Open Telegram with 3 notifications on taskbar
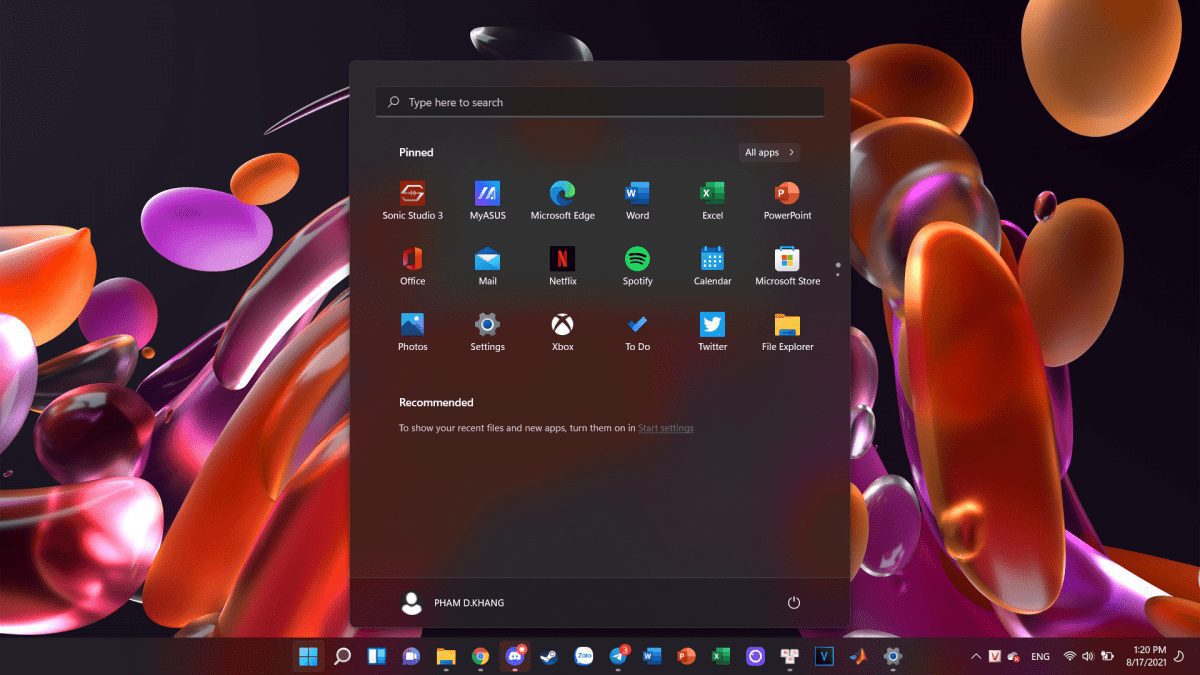The width and height of the screenshot is (1200, 675). pyautogui.click(x=618, y=656)
